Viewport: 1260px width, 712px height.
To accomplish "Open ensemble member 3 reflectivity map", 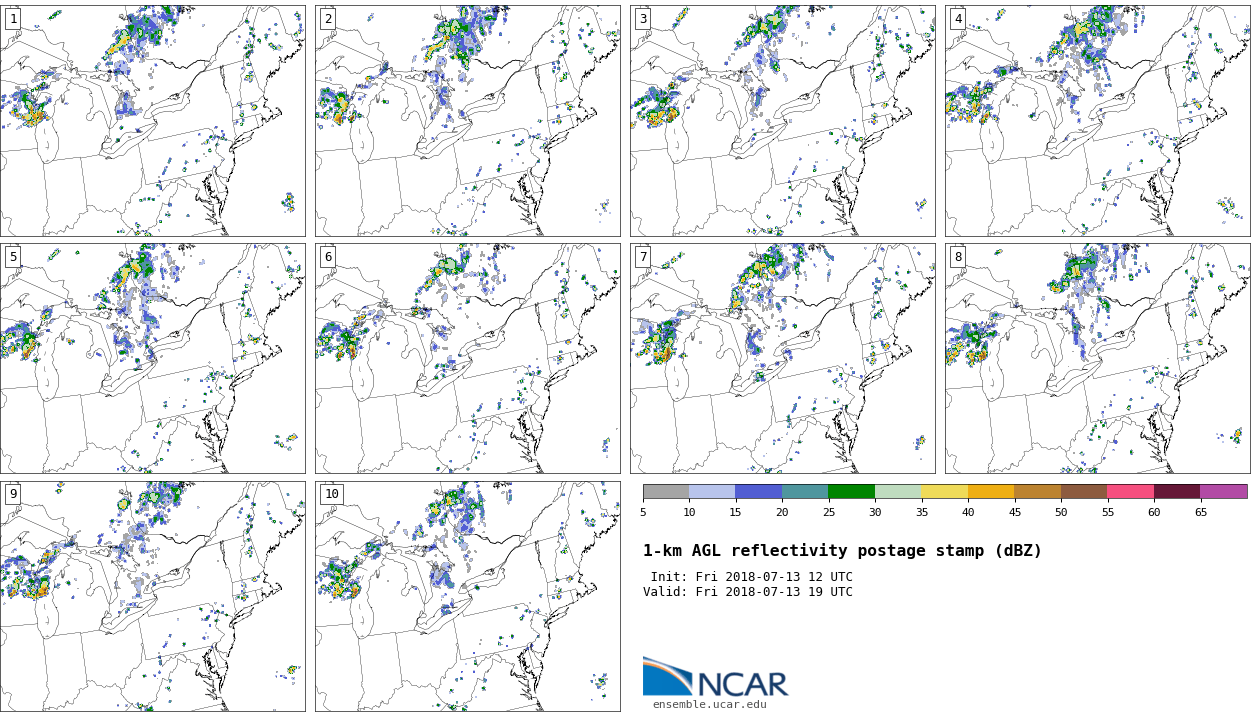I will tap(783, 121).
